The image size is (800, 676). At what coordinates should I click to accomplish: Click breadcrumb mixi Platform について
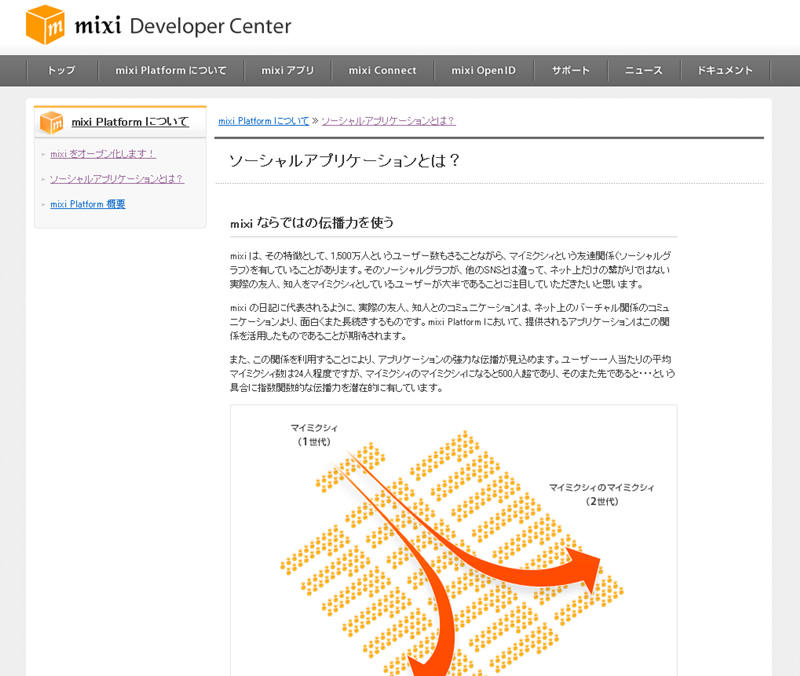pos(264,121)
